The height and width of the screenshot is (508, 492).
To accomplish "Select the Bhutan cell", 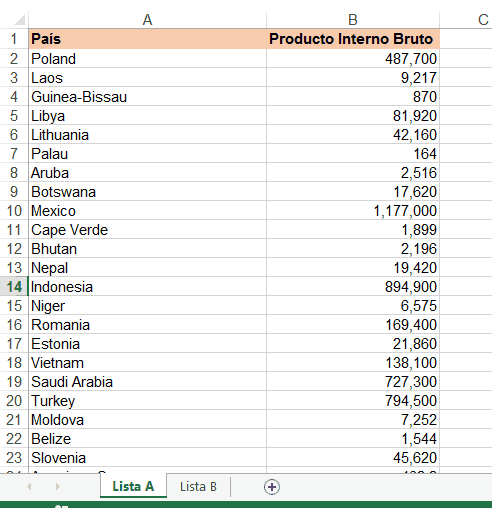I will (x=147, y=249).
